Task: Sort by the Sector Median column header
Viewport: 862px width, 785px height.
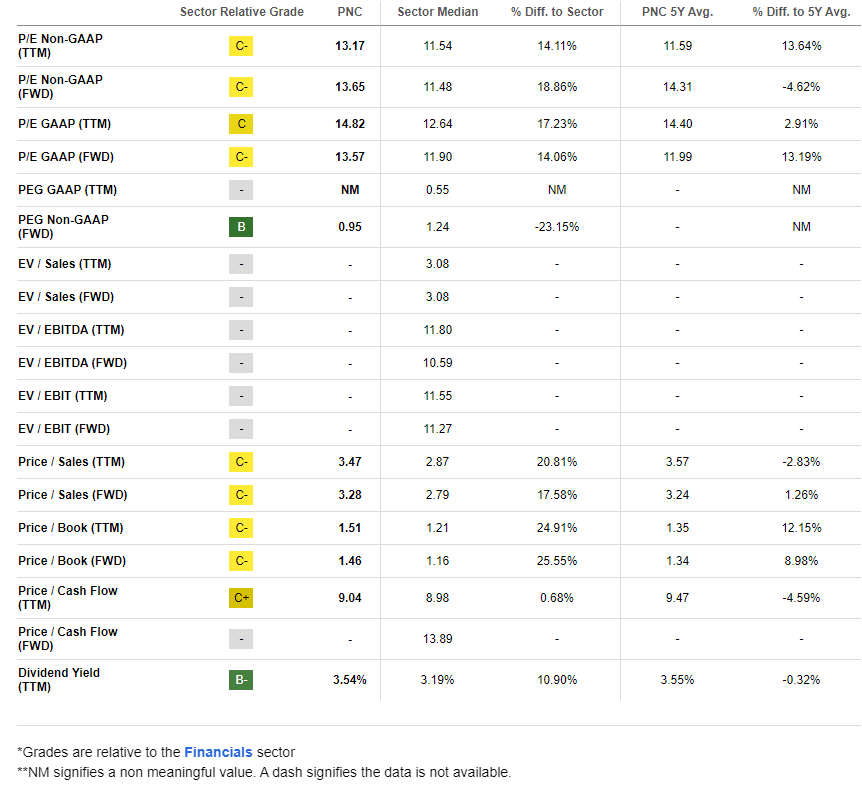Action: (437, 13)
